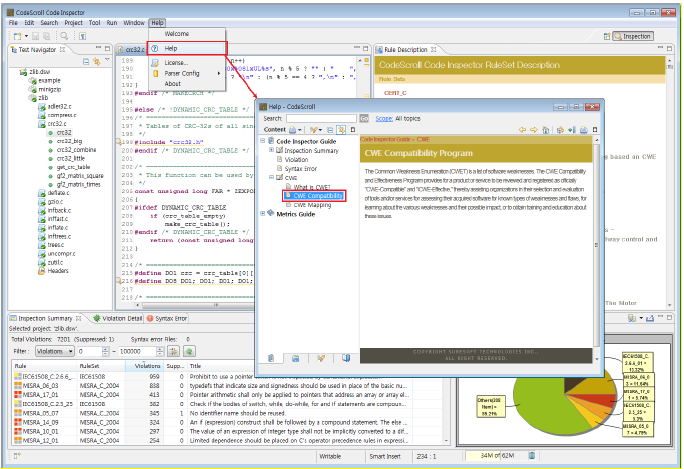Click the heap memory status bar 34M of 62M
Viewport: 684px width, 469px height.
pos(496,455)
